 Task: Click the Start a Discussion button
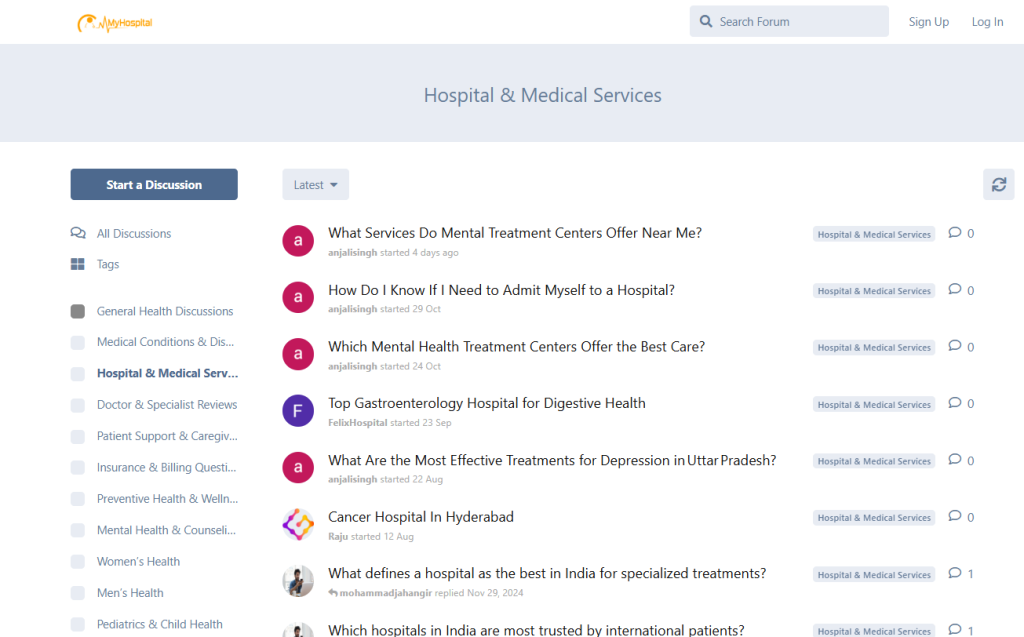[154, 184]
